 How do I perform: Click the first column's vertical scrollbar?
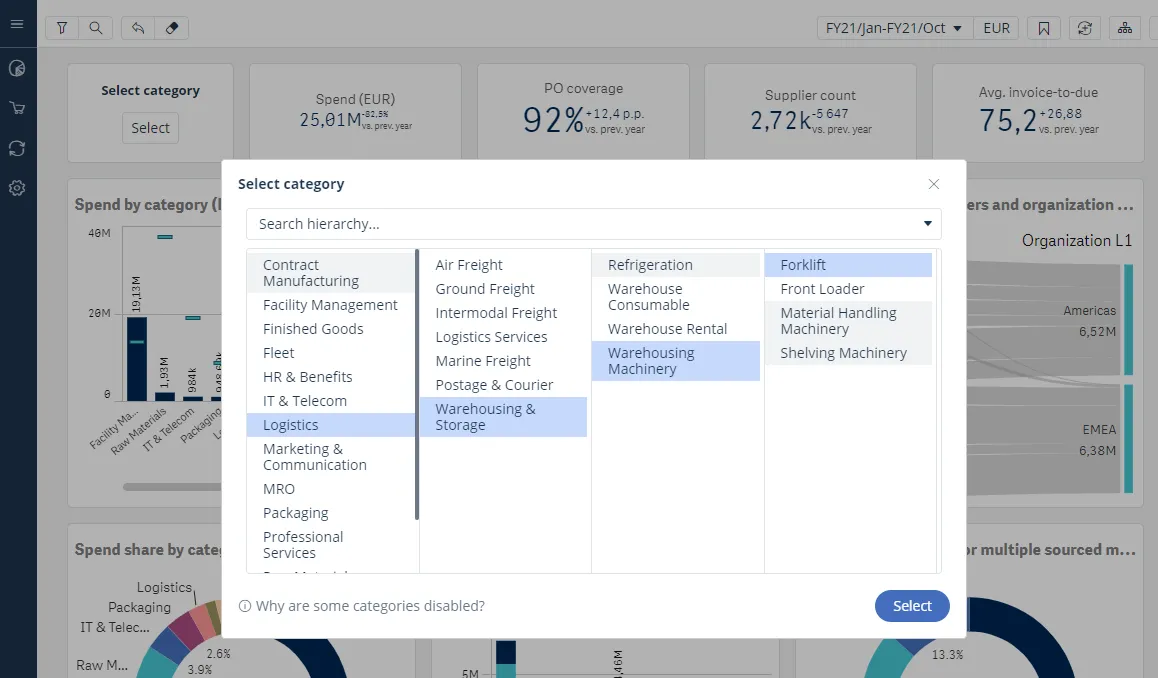(x=416, y=385)
